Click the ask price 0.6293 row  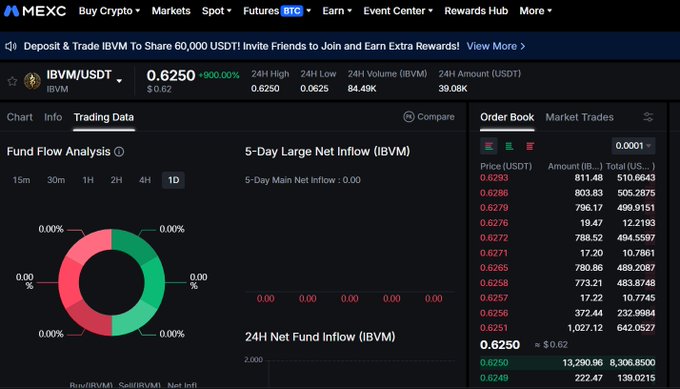tap(568, 178)
